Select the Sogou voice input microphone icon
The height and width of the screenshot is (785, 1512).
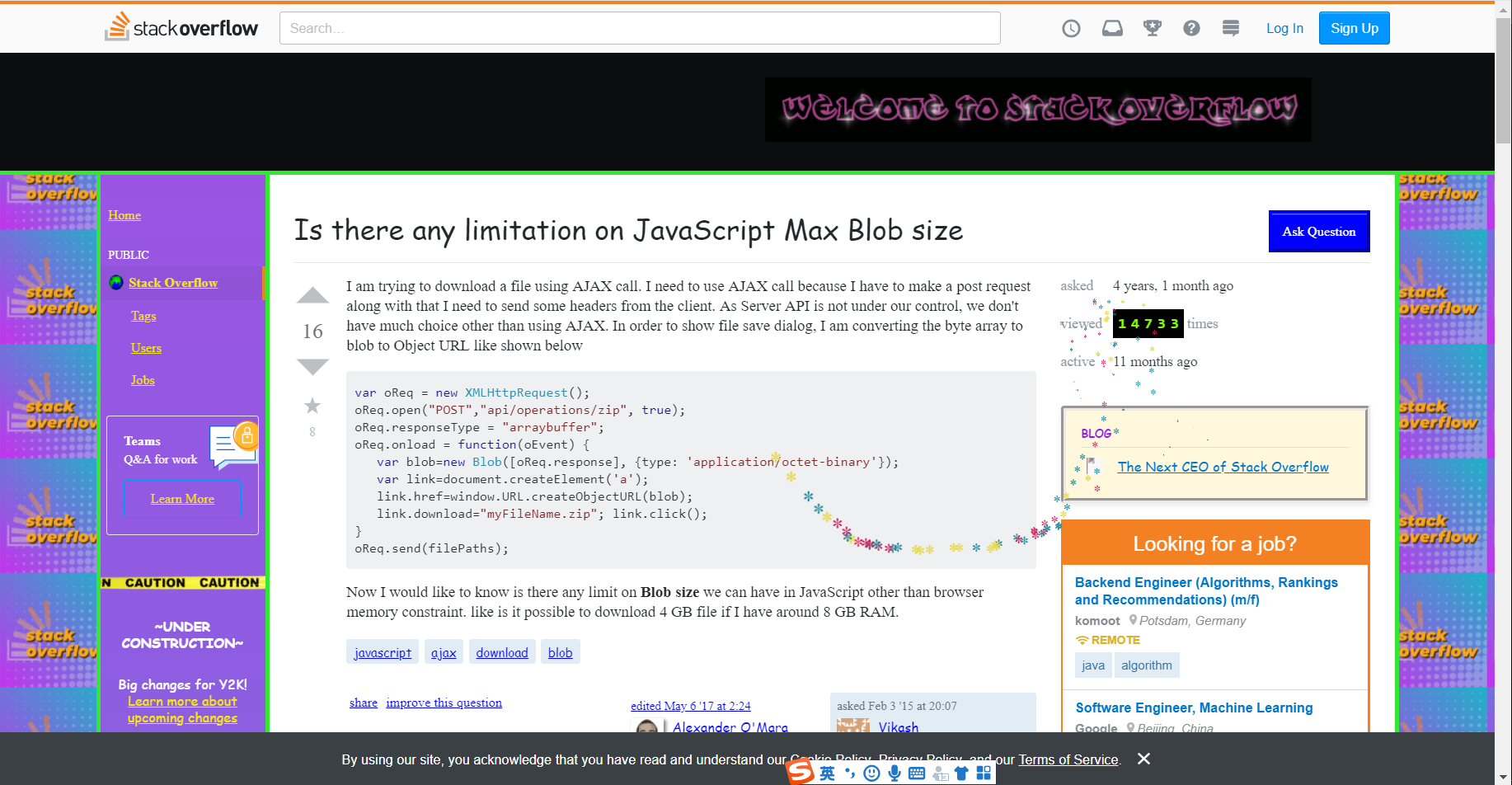pos(895,773)
